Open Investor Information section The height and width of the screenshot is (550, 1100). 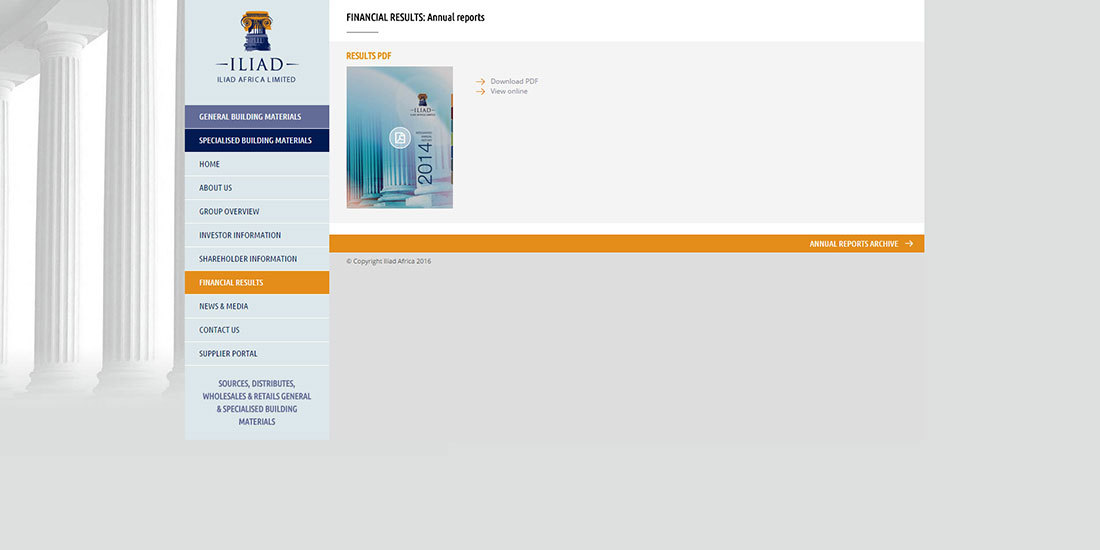click(240, 235)
